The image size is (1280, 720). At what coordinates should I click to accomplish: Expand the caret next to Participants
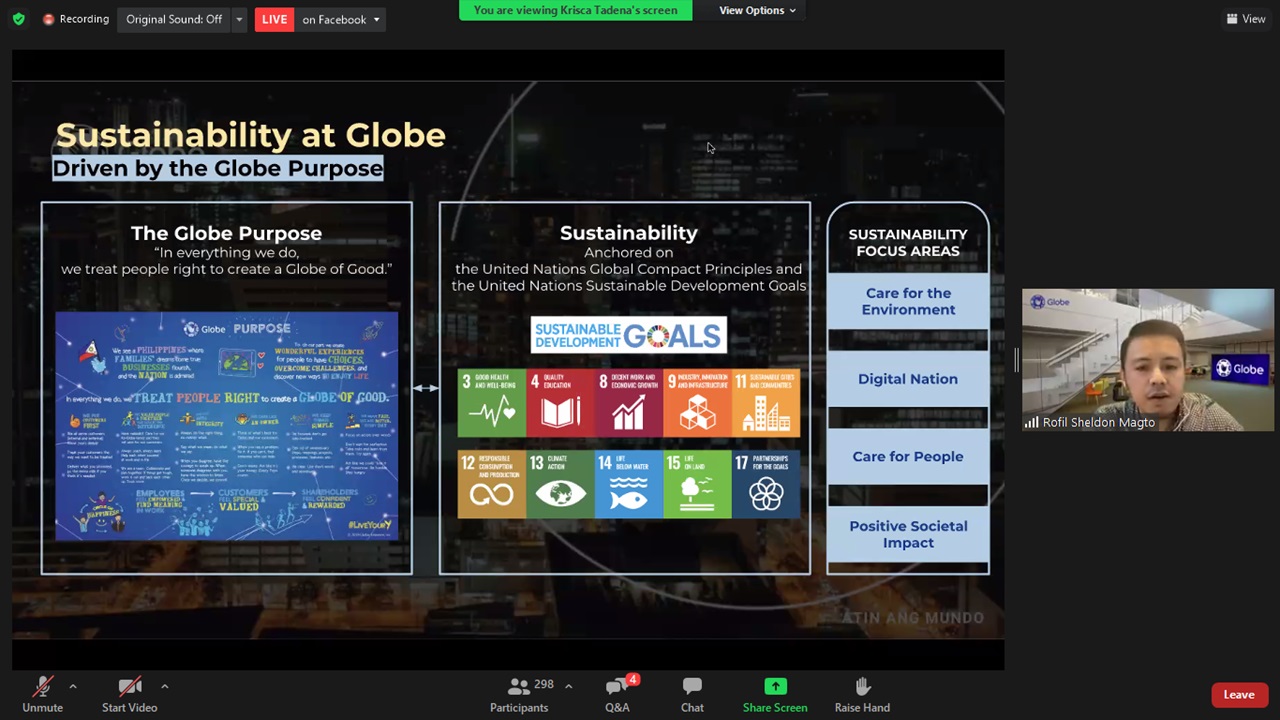click(x=568, y=686)
